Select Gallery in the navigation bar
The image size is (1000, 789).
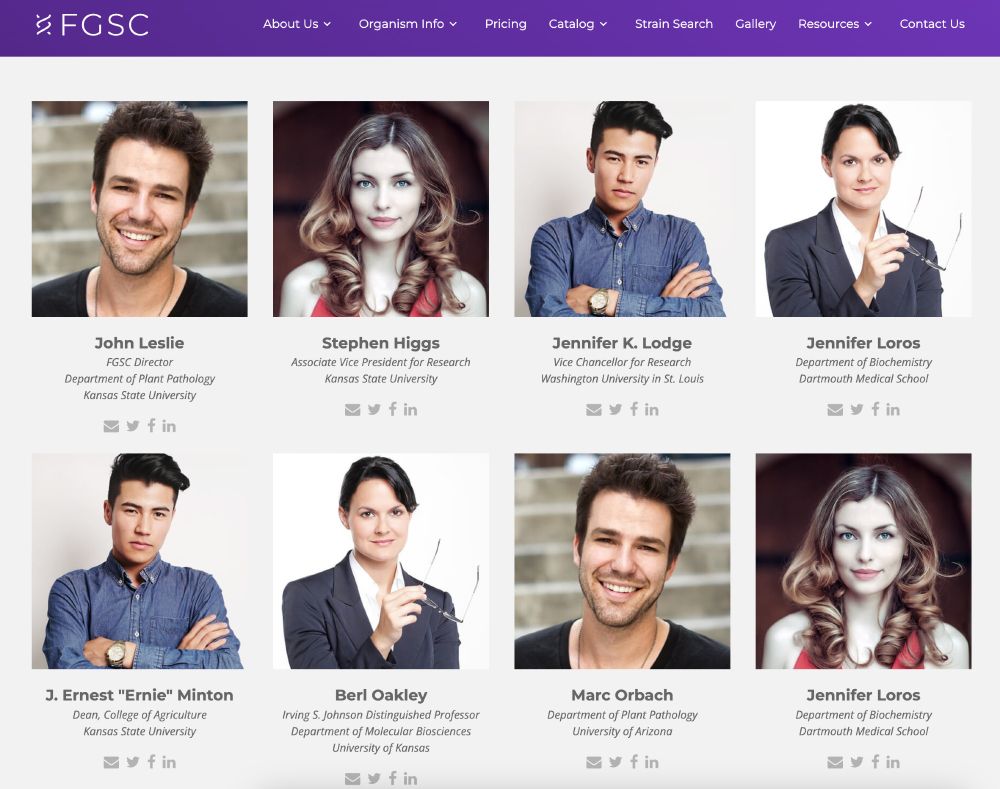pyautogui.click(x=755, y=24)
